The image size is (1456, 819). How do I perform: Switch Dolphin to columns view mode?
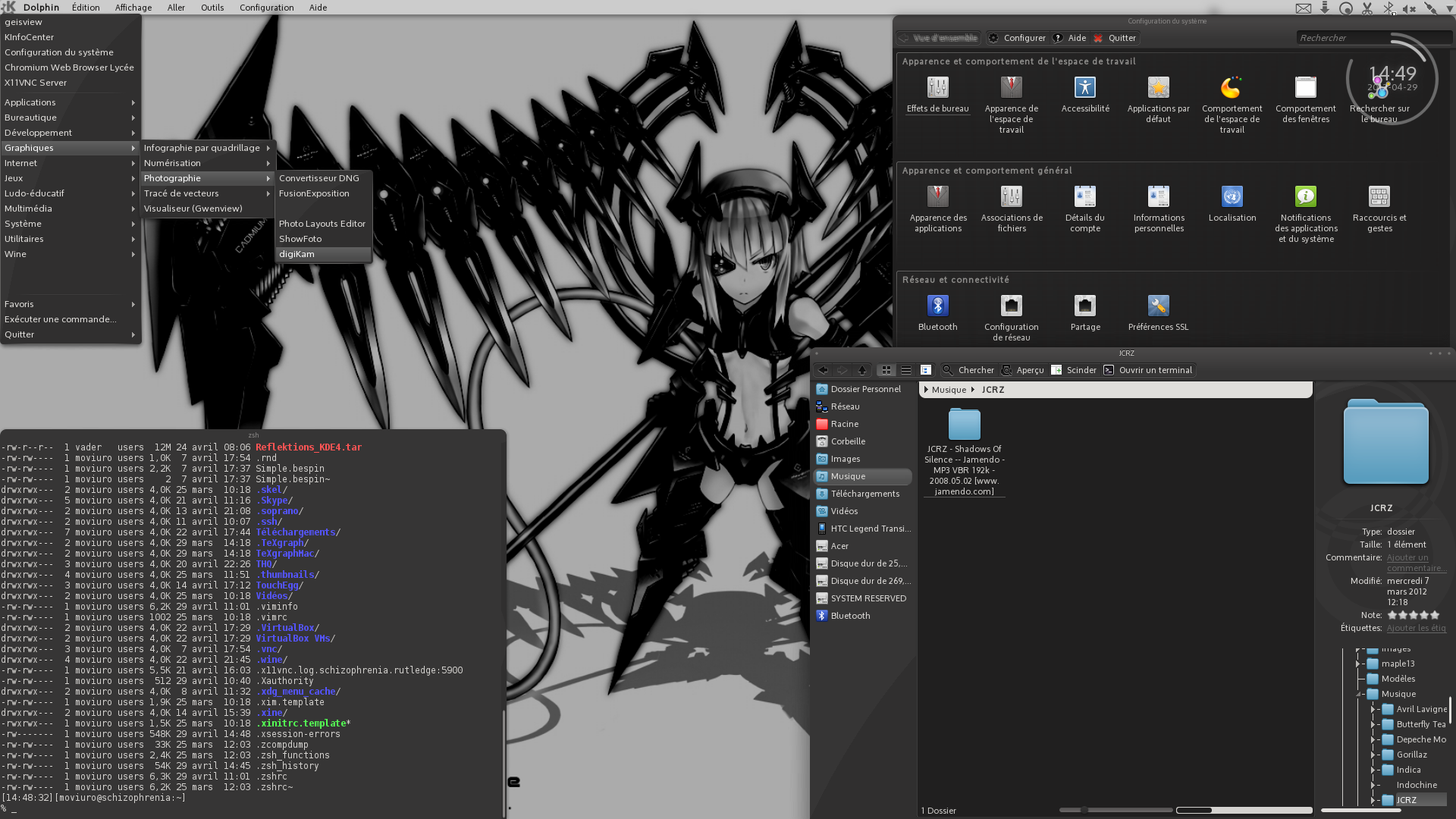[925, 370]
